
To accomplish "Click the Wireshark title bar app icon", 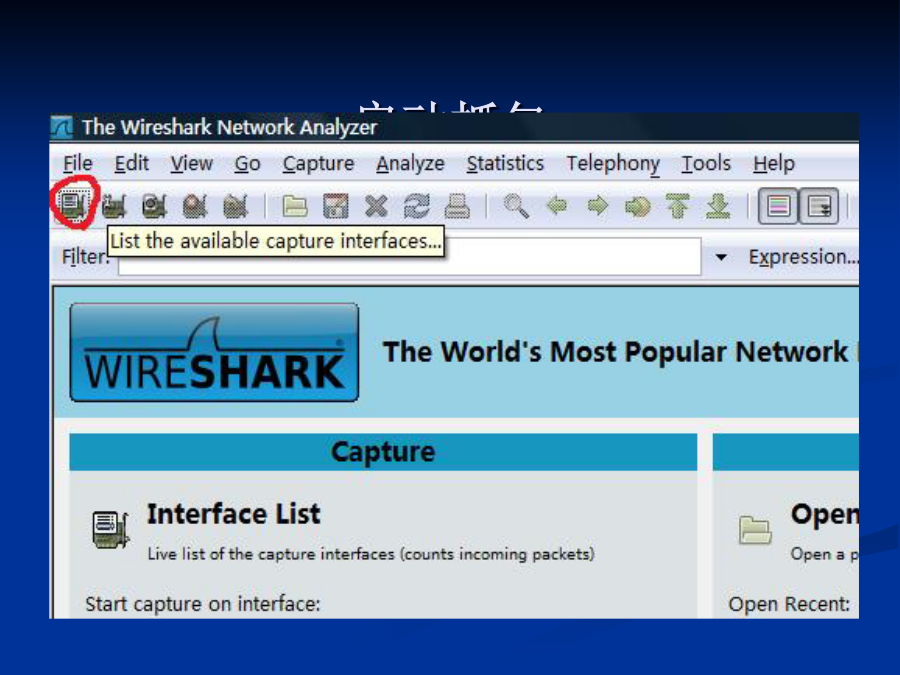I will click(61, 127).
